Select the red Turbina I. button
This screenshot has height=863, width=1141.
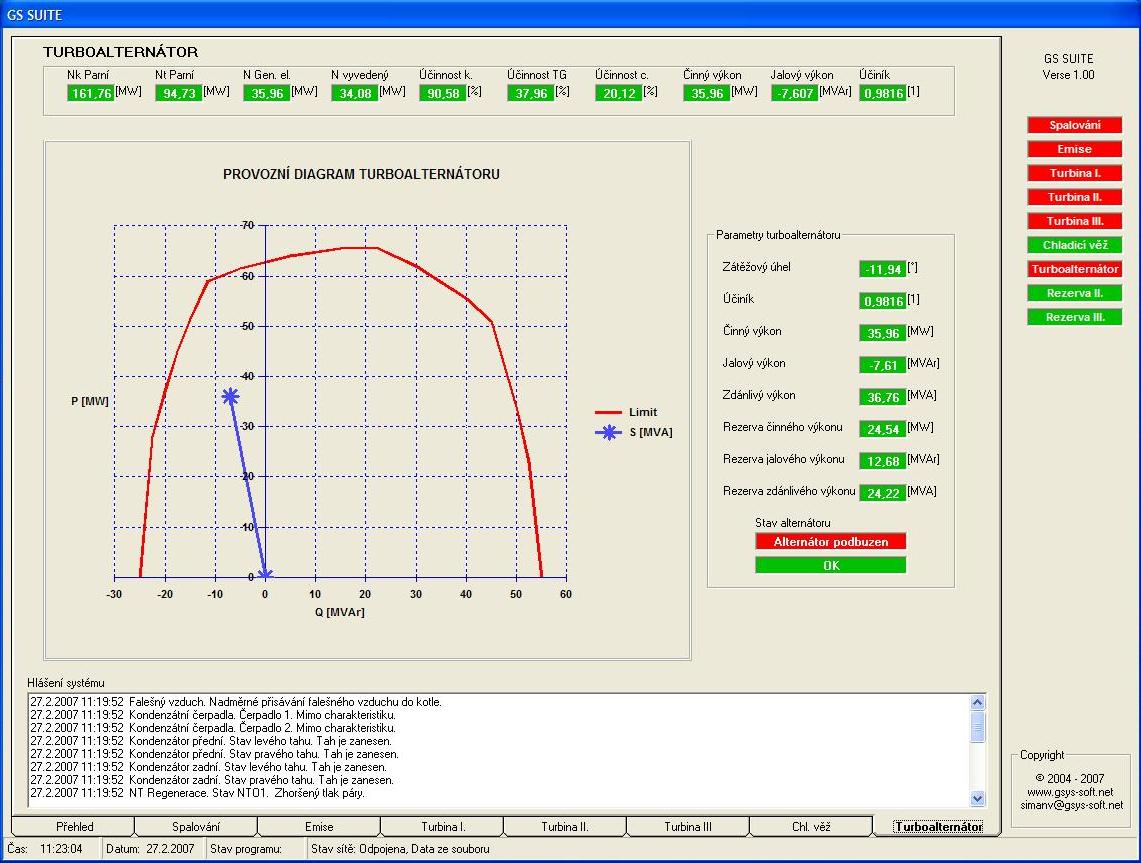tap(1074, 173)
